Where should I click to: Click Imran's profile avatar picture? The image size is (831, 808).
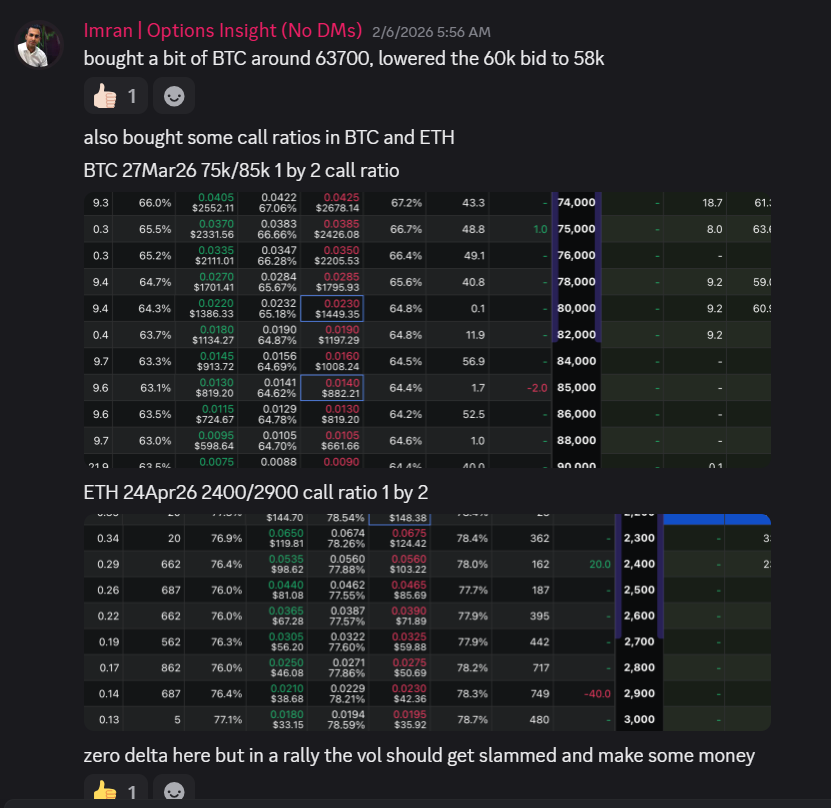coord(40,44)
